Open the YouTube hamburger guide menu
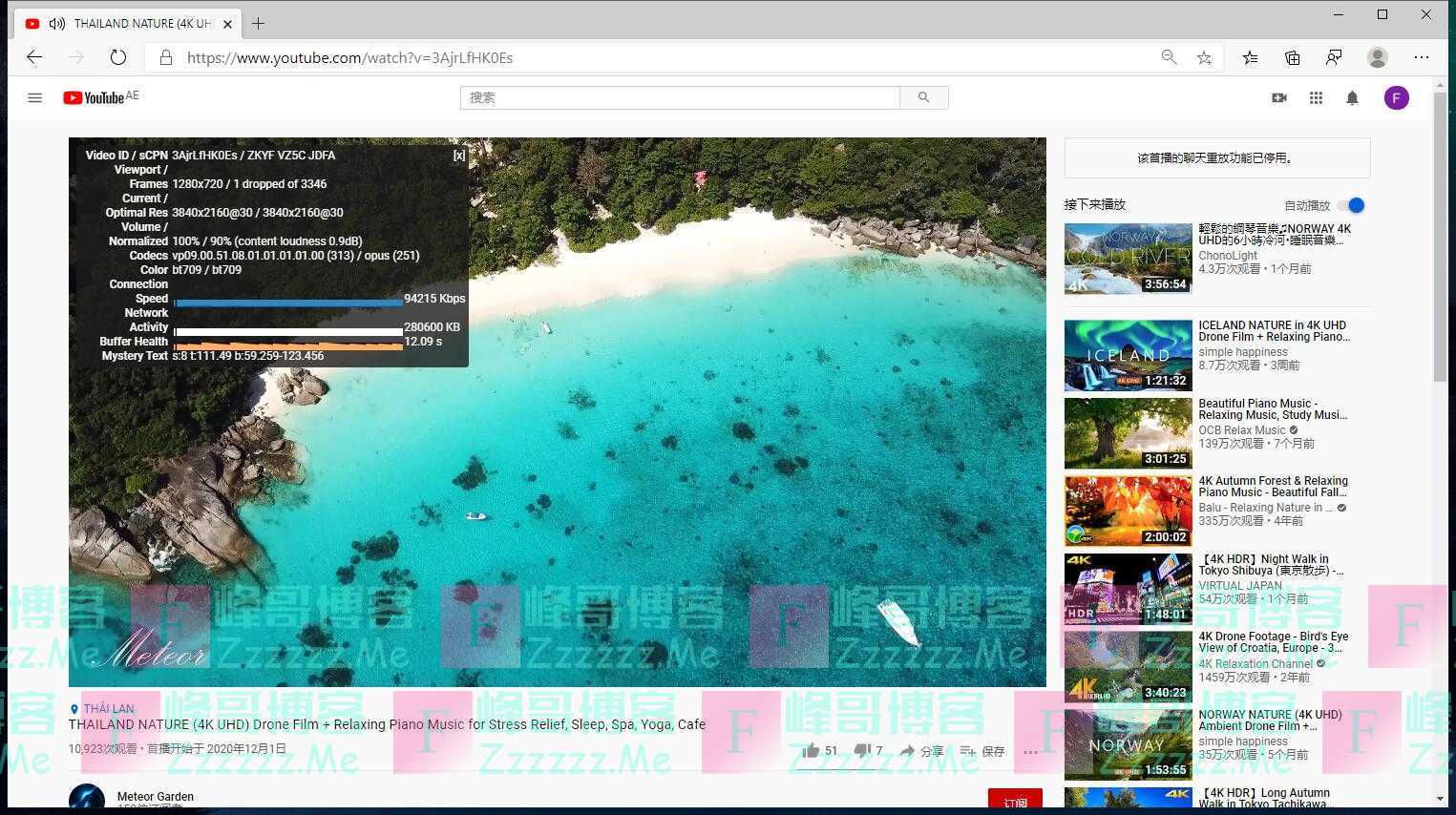Viewport: 1456px width, 815px height. tap(35, 97)
